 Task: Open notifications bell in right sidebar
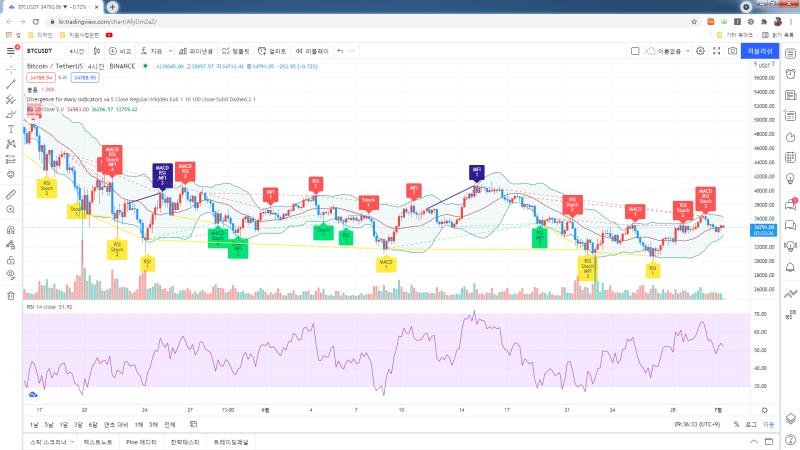(790, 267)
